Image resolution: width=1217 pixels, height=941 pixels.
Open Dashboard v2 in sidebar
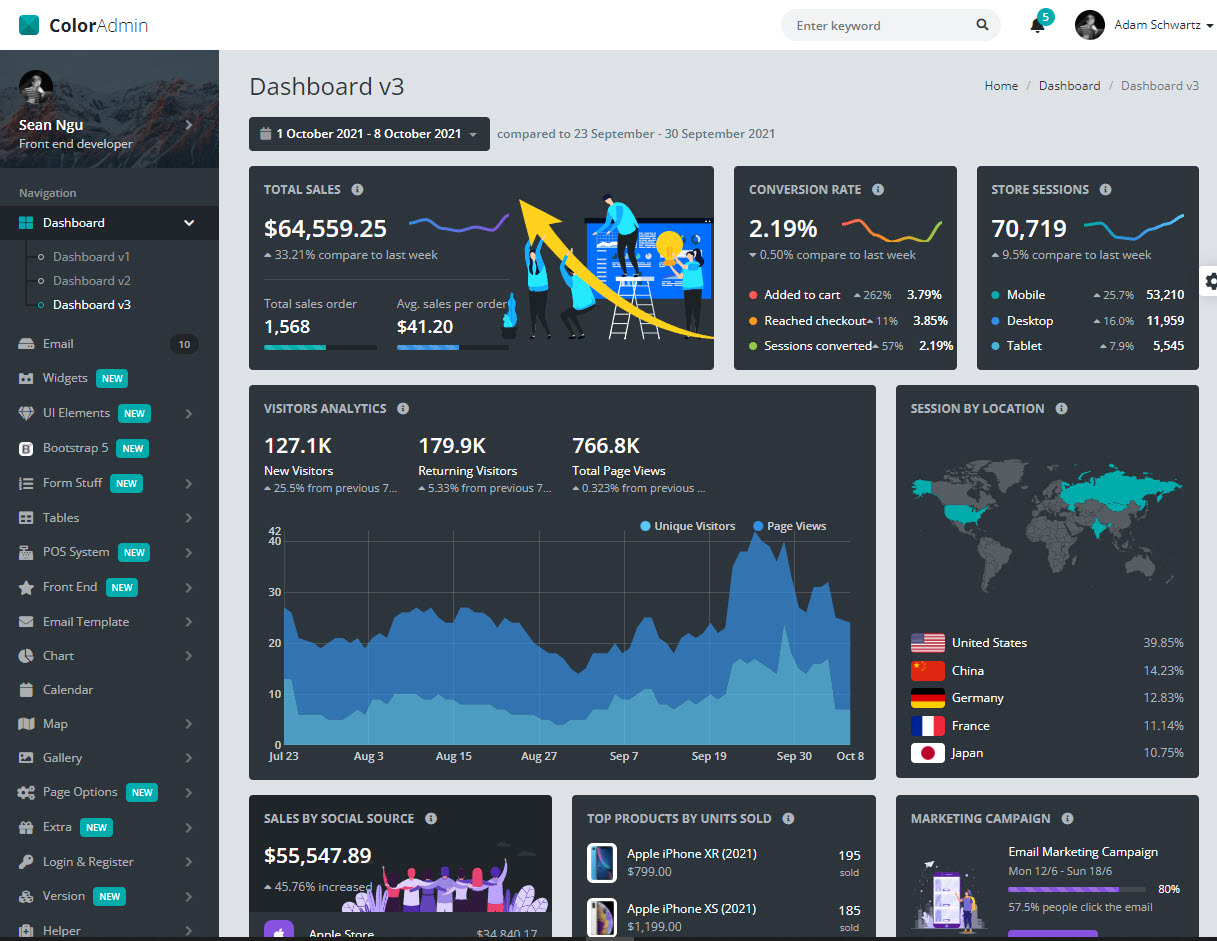[91, 281]
